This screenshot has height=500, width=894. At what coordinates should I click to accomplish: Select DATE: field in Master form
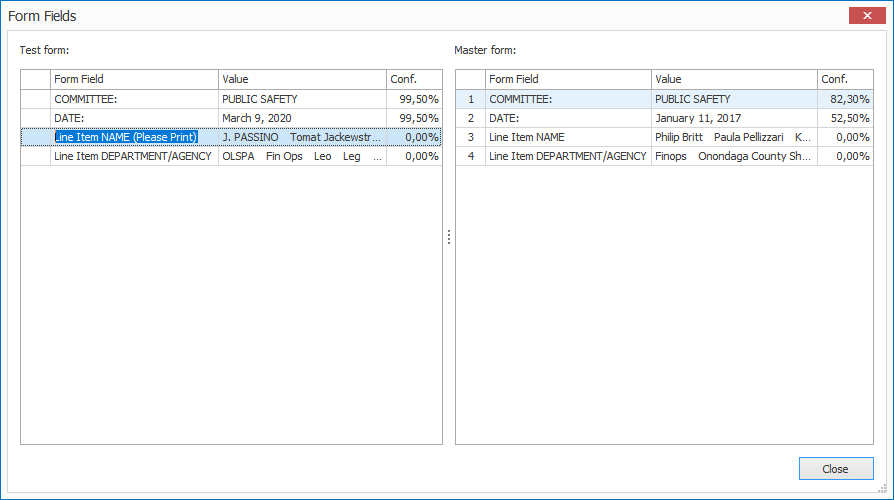(568, 118)
